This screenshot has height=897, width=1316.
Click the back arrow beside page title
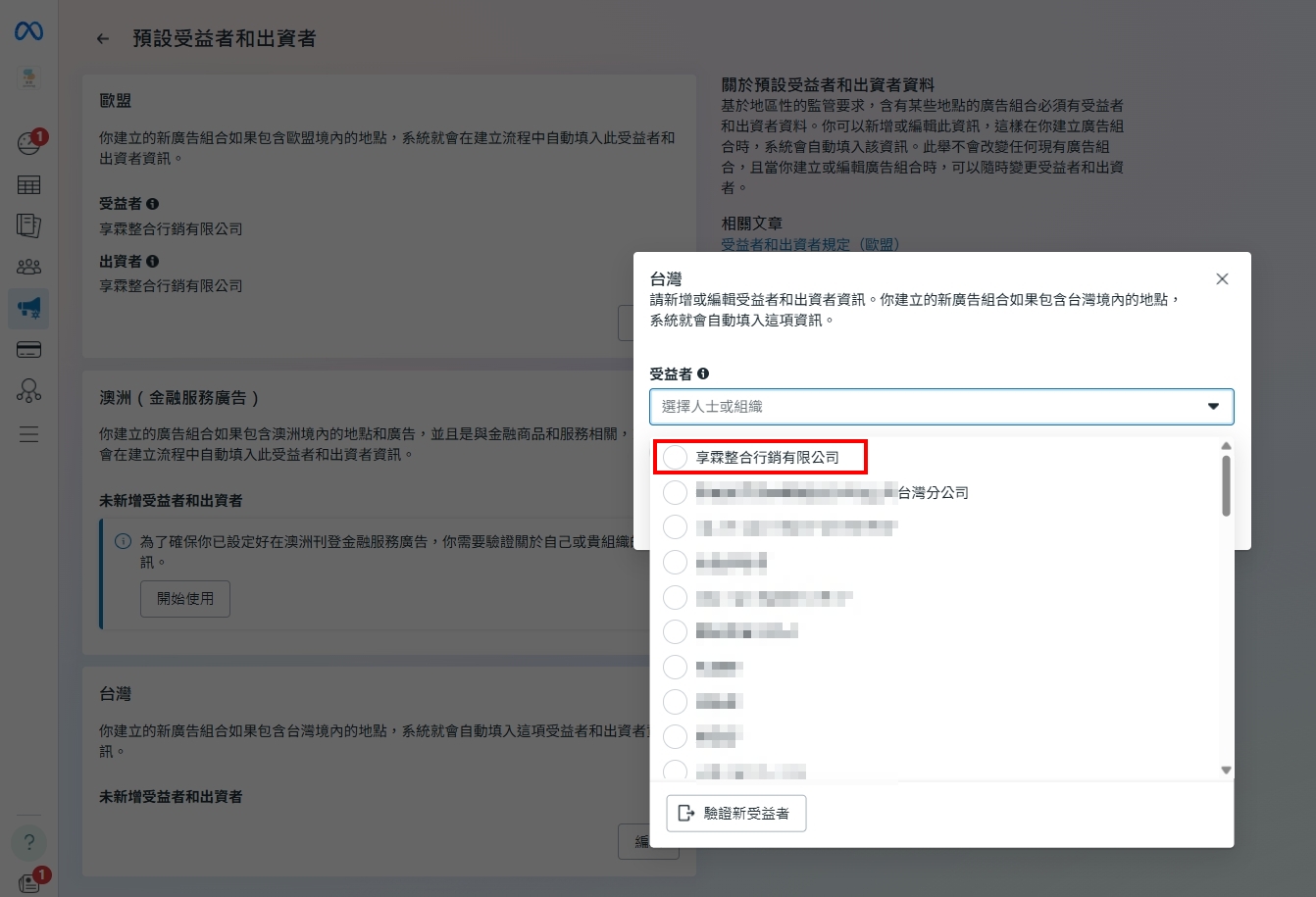(x=103, y=39)
